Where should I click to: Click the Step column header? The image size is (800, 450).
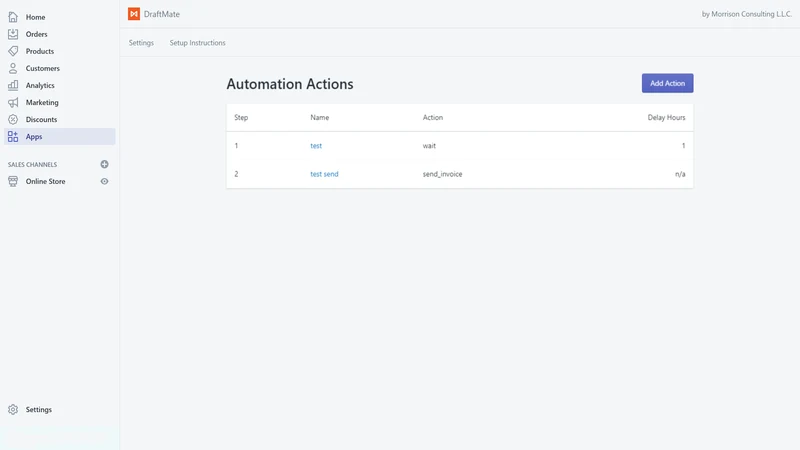pos(241,117)
